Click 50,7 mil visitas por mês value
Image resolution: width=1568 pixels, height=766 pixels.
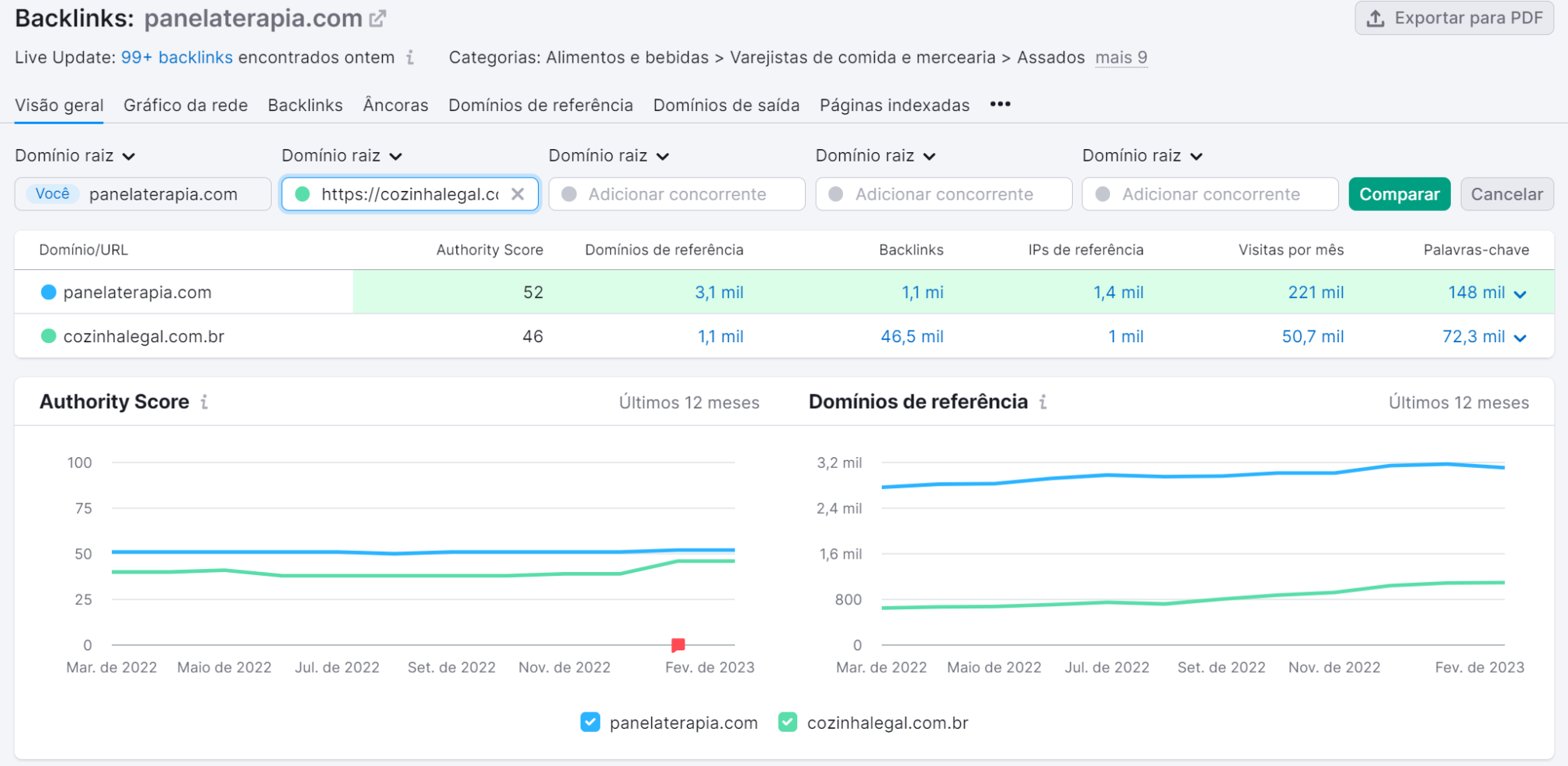(1313, 337)
